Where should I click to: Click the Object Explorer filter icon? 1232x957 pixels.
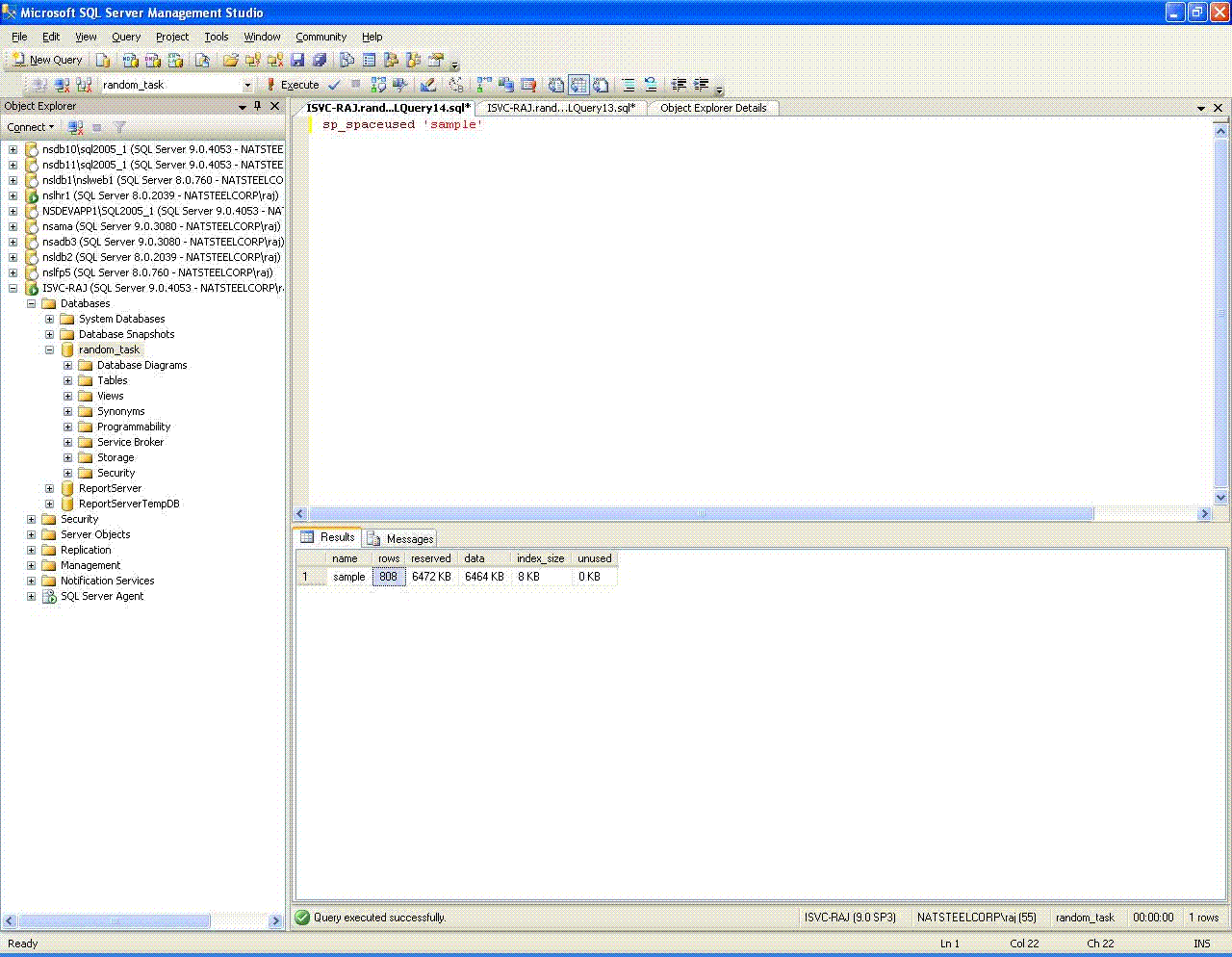coord(120,127)
